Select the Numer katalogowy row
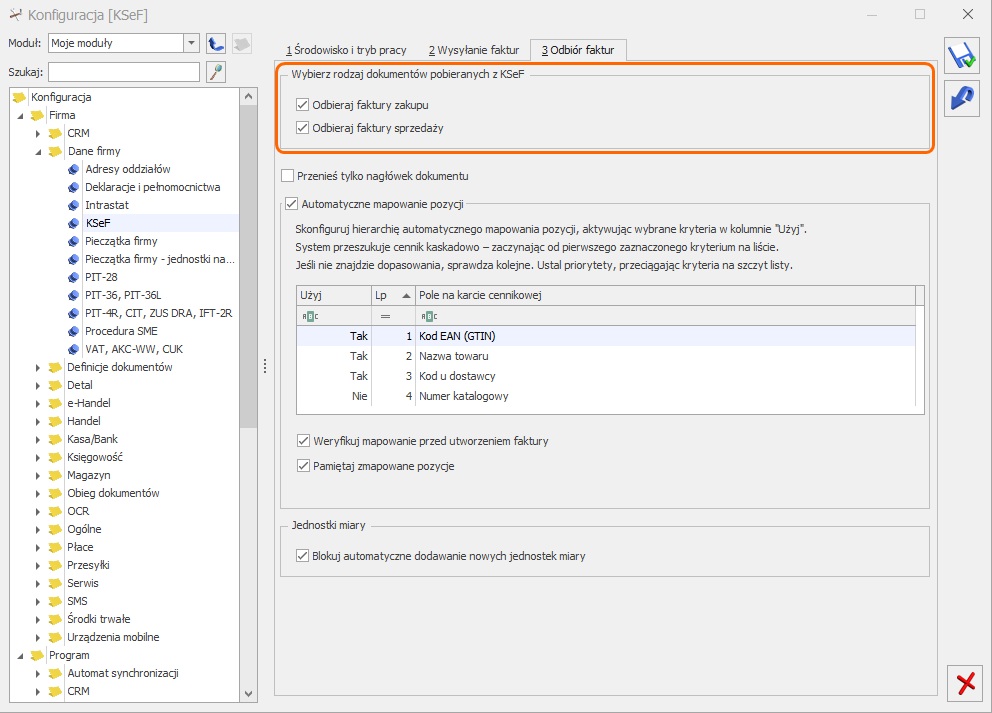992x713 pixels. (x=605, y=396)
